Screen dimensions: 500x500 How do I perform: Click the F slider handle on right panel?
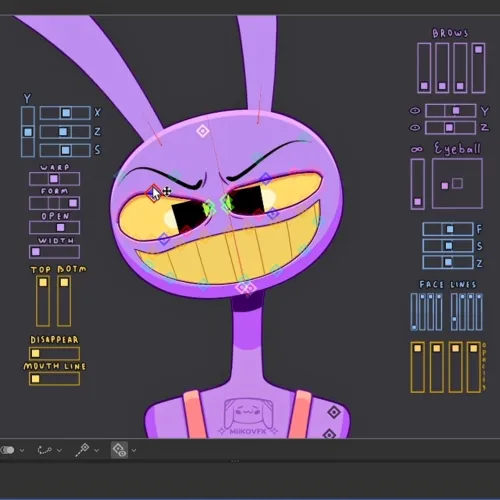[450, 229]
